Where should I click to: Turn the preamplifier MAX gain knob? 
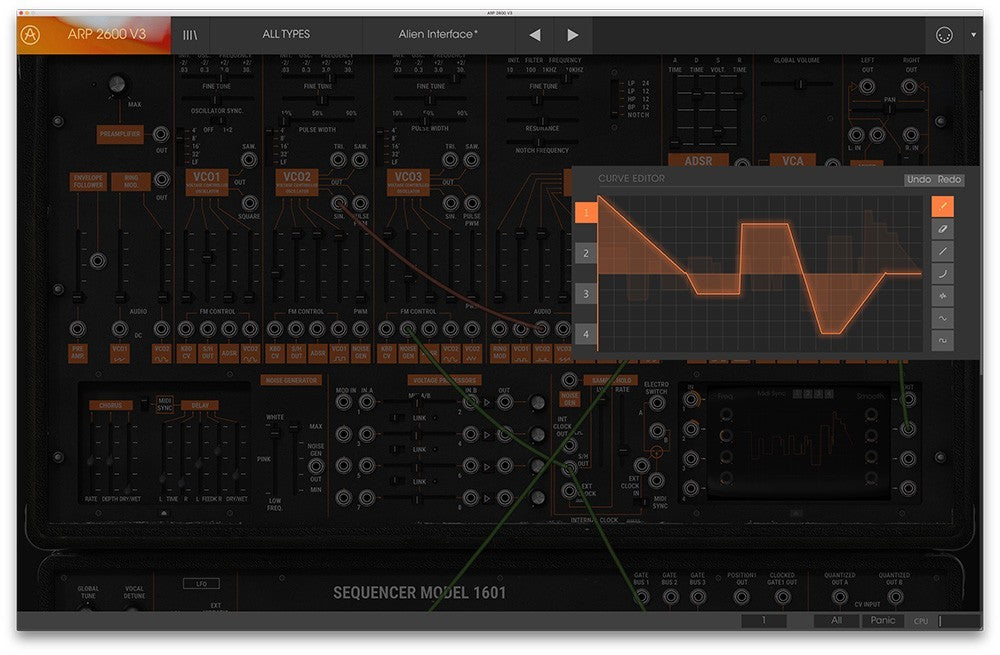pyautogui.click(x=117, y=84)
